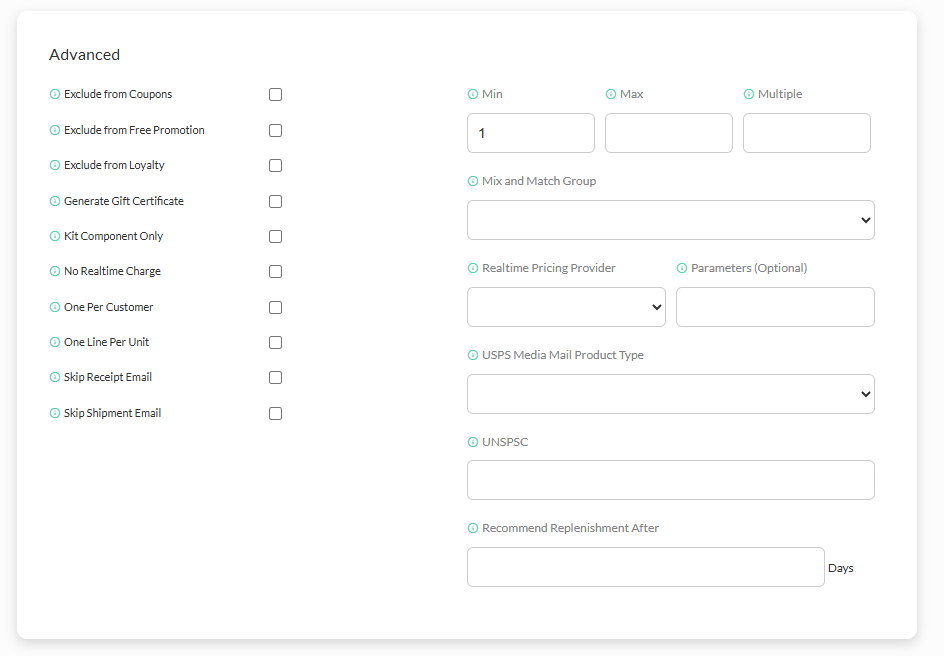This screenshot has width=944, height=656.
Task: Focus the Min quantity field
Action: pos(531,133)
